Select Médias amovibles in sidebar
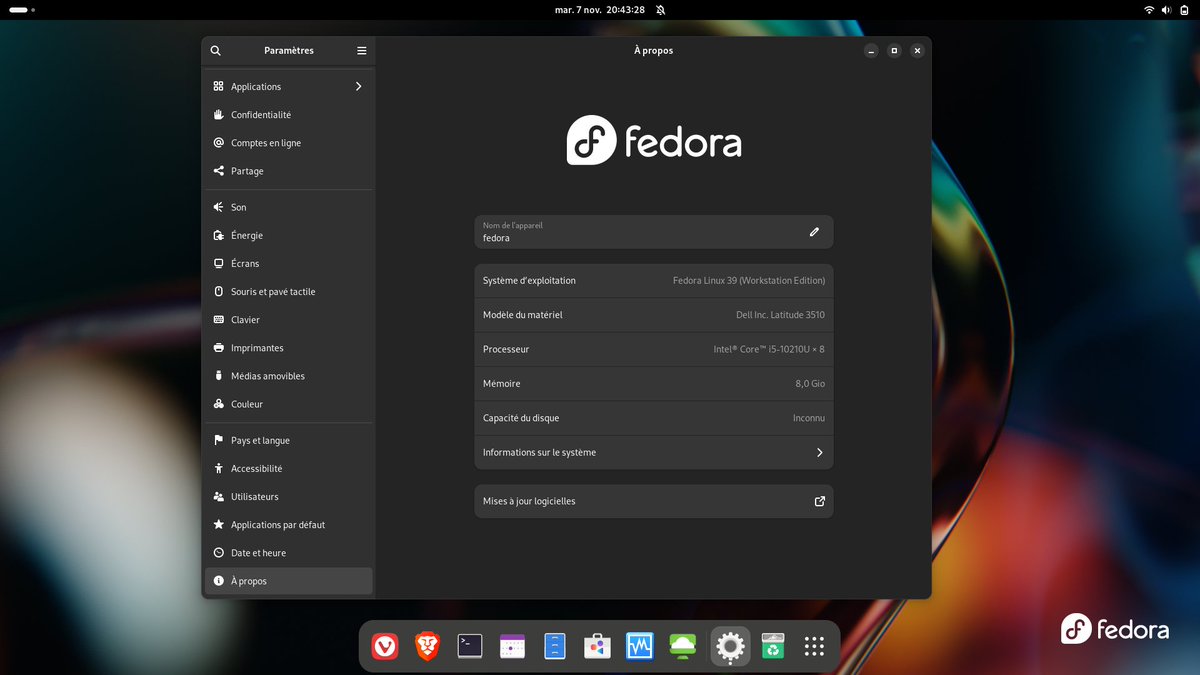The width and height of the screenshot is (1200, 675). tap(288, 376)
